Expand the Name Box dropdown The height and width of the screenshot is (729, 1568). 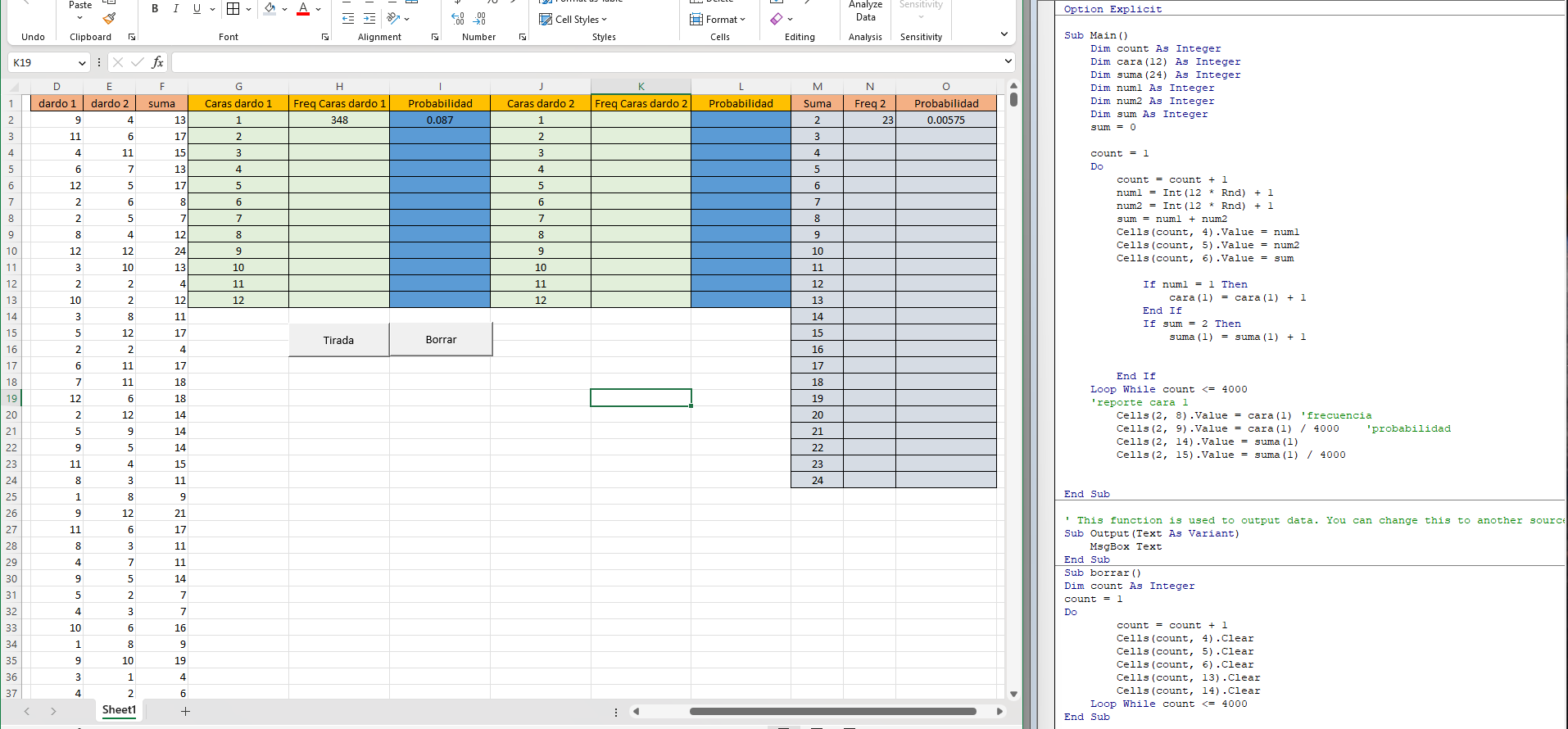(x=82, y=63)
